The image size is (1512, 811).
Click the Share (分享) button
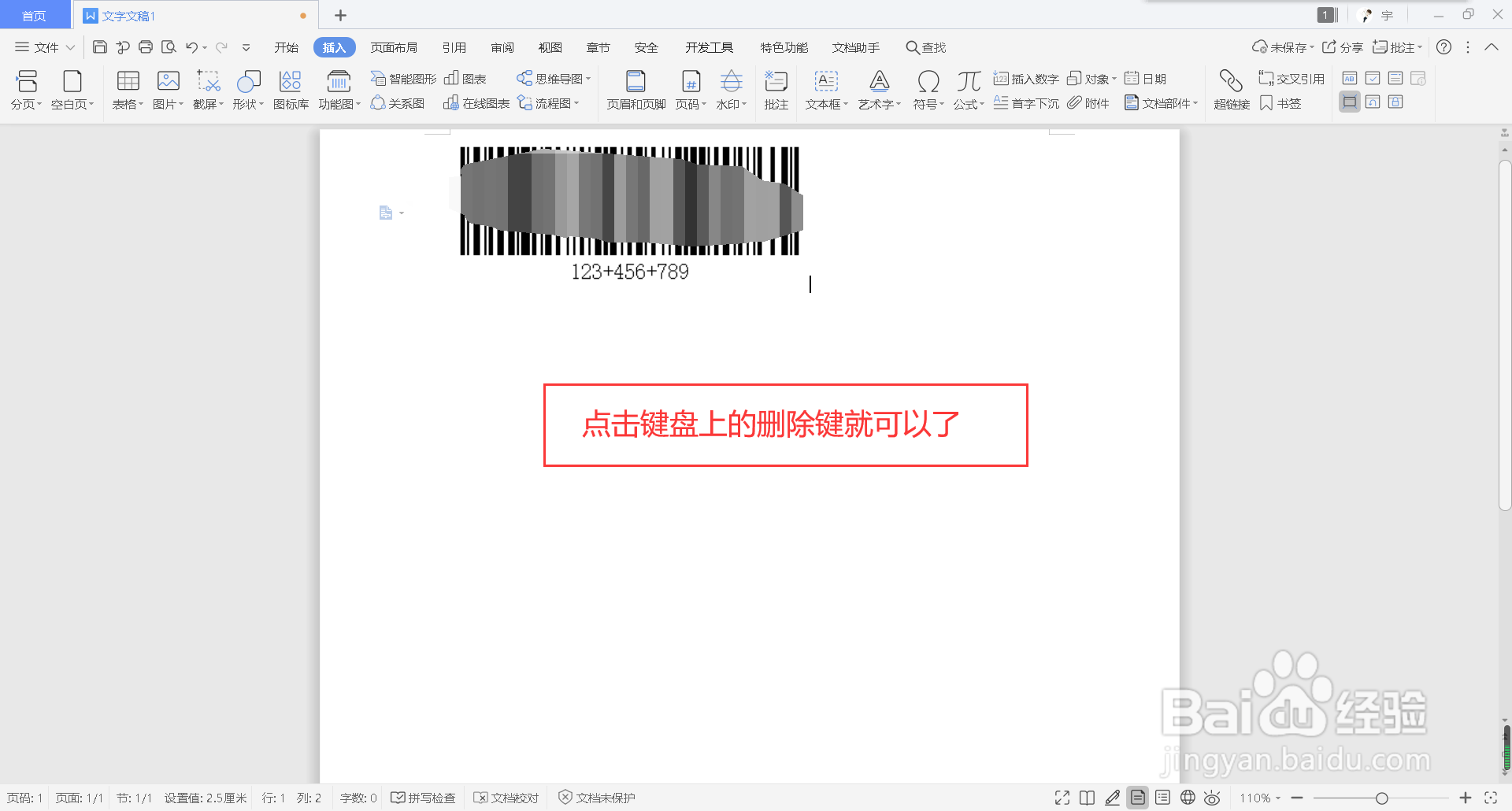click(x=1343, y=47)
